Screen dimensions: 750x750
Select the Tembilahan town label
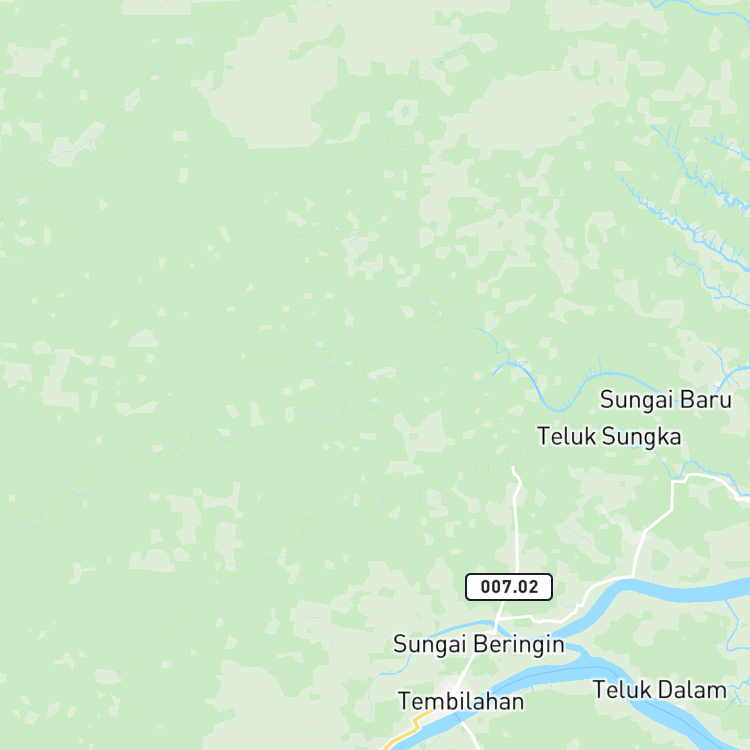coord(461,702)
